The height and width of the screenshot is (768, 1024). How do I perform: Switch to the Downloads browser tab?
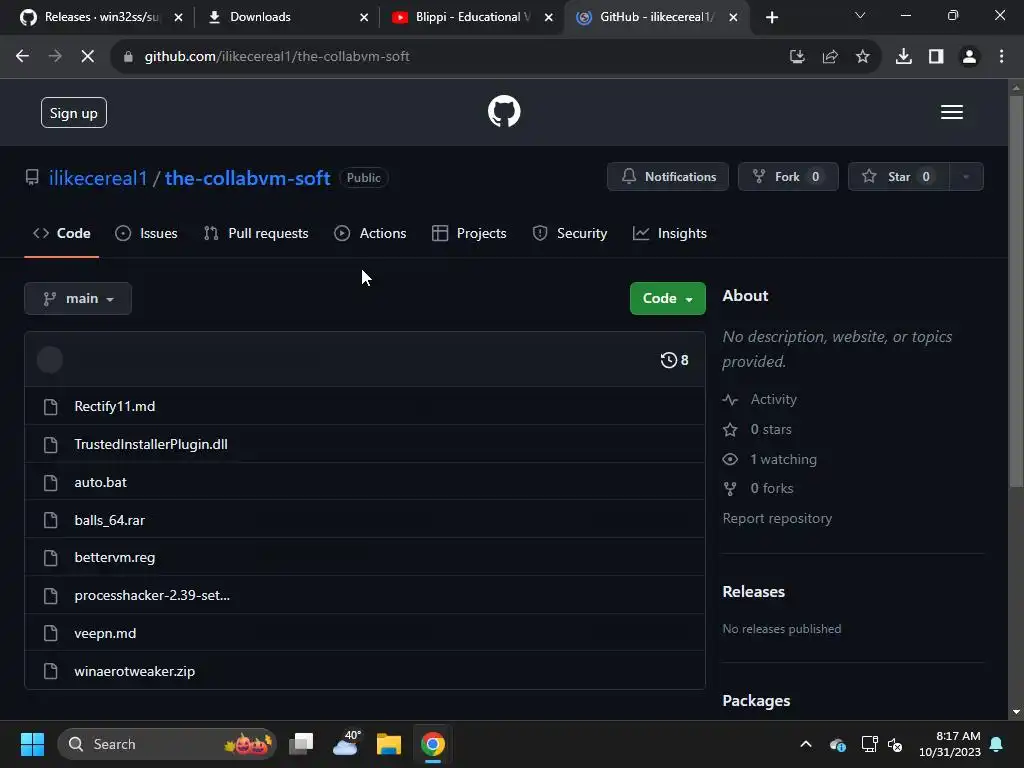(286, 18)
